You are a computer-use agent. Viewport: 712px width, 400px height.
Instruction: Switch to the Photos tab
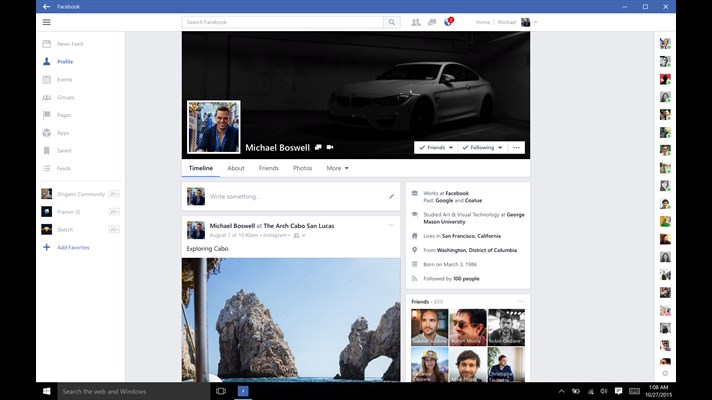tap(302, 168)
